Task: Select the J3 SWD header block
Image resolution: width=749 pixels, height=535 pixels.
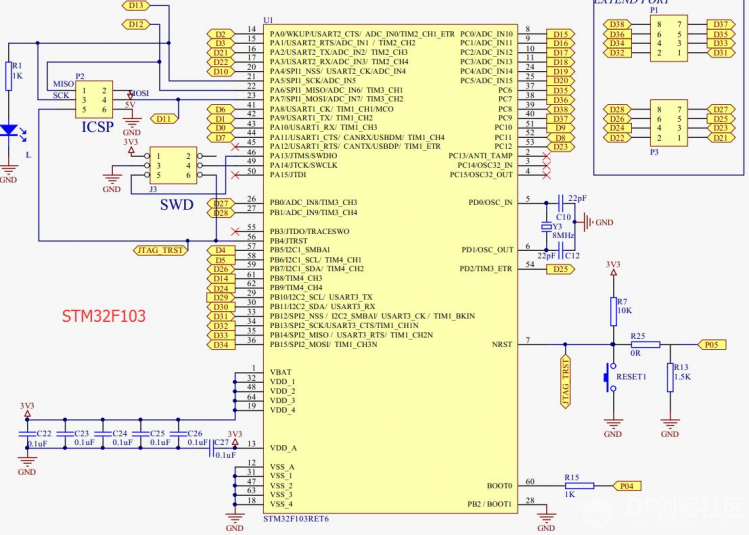Action: point(173,166)
